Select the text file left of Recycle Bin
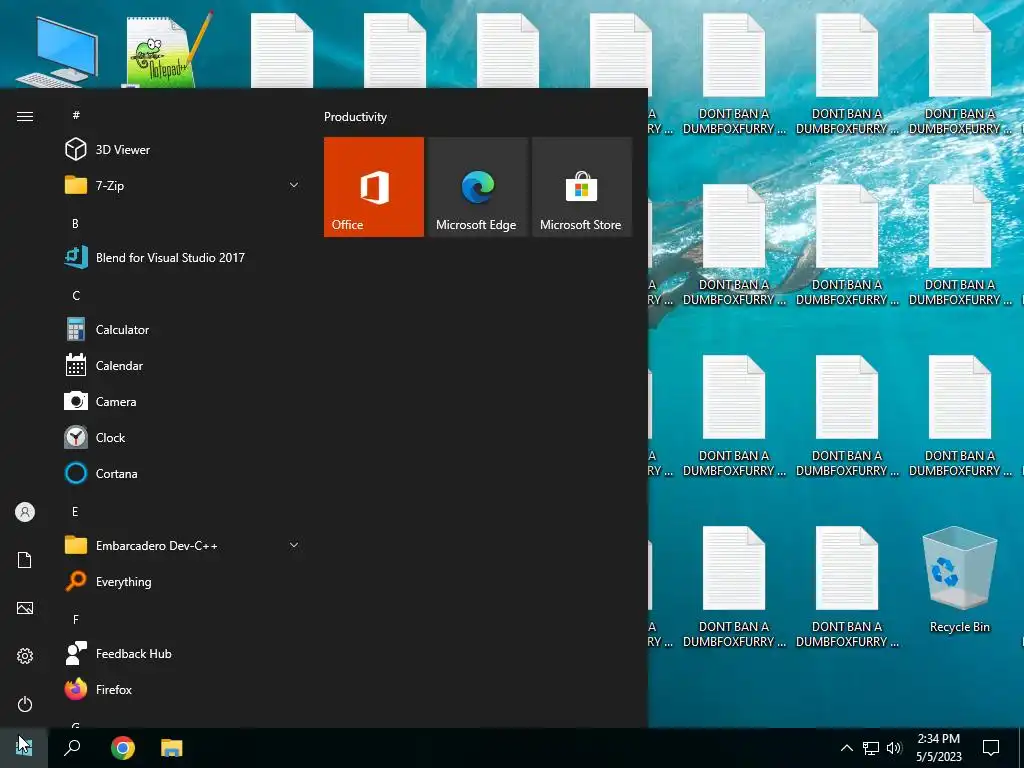The image size is (1024, 768). click(x=847, y=586)
